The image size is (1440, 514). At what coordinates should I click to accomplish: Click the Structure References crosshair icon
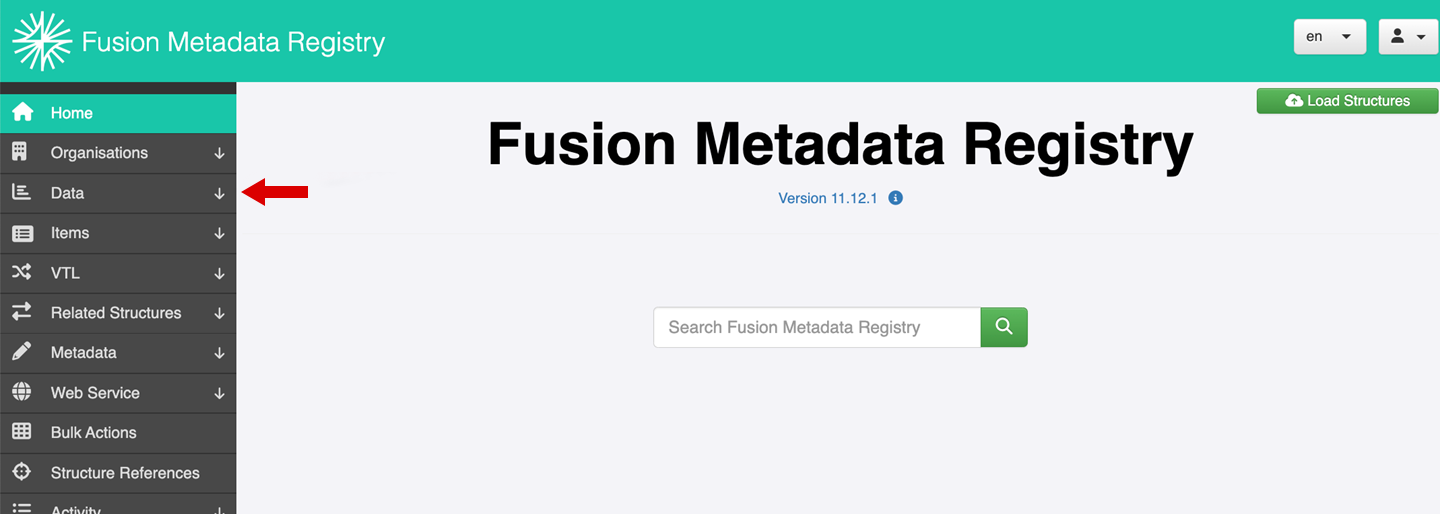click(x=21, y=472)
